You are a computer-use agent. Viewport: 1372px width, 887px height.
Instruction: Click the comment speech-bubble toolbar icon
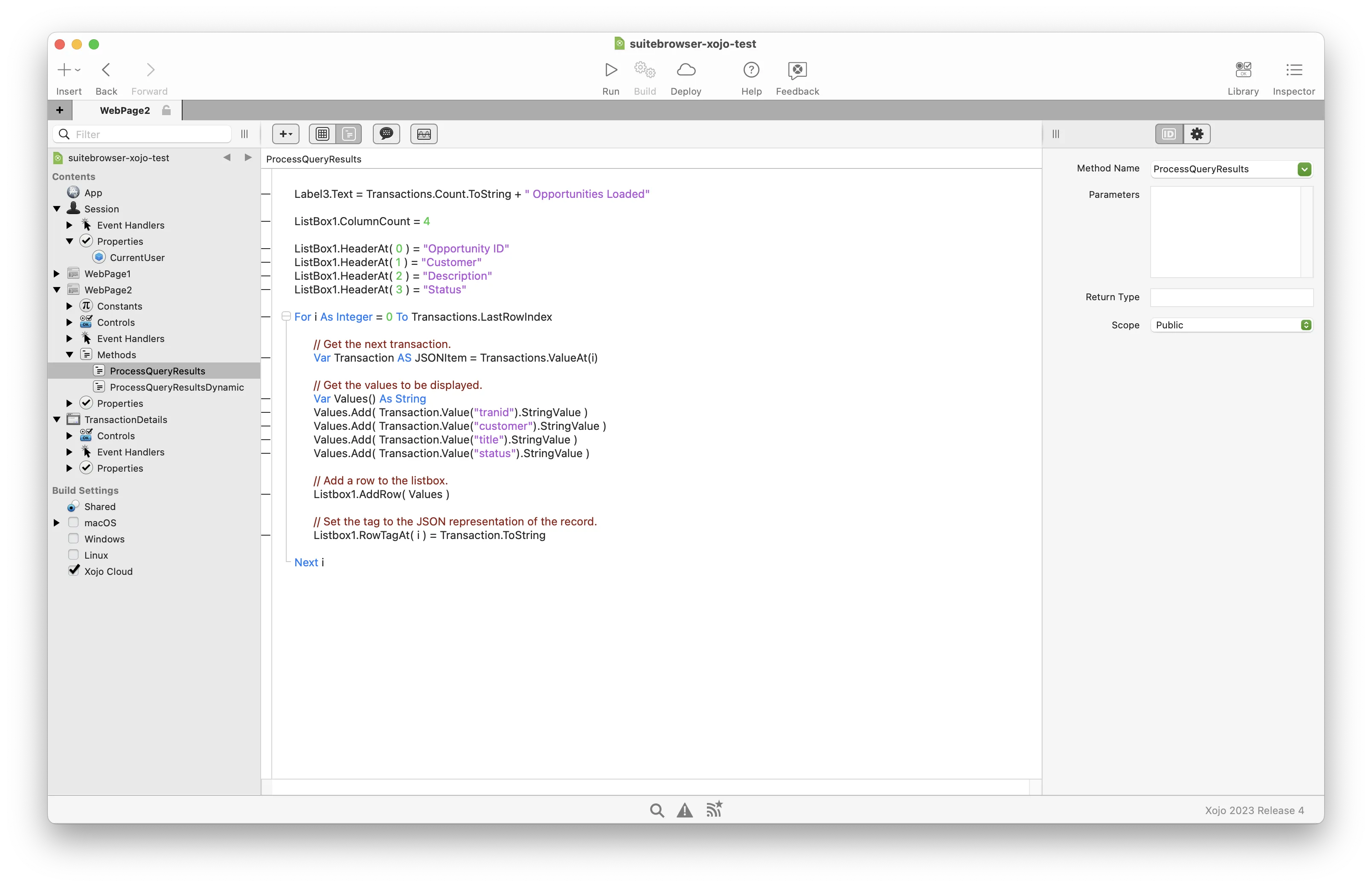click(x=386, y=134)
